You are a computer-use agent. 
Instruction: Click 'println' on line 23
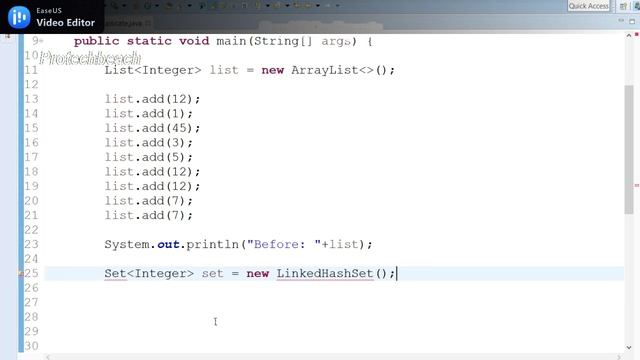pos(213,244)
